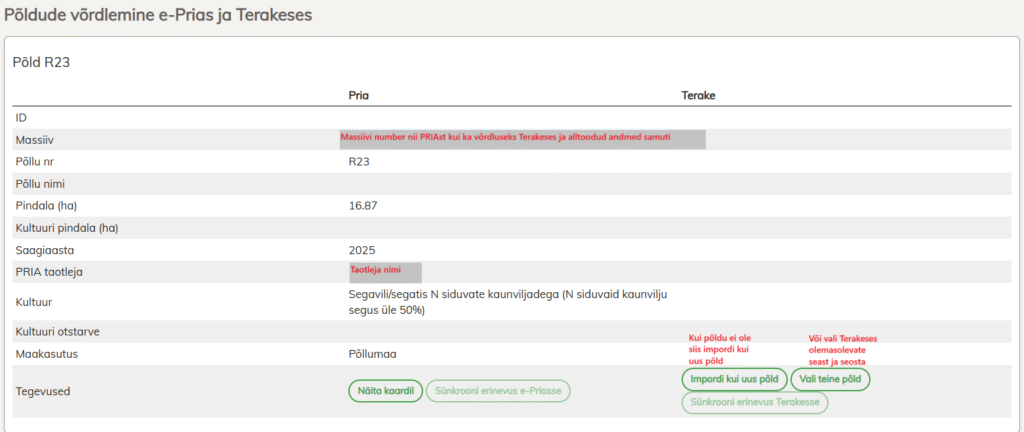Select the R23 field number value
Image resolution: width=1024 pixels, height=432 pixels.
click(x=359, y=161)
